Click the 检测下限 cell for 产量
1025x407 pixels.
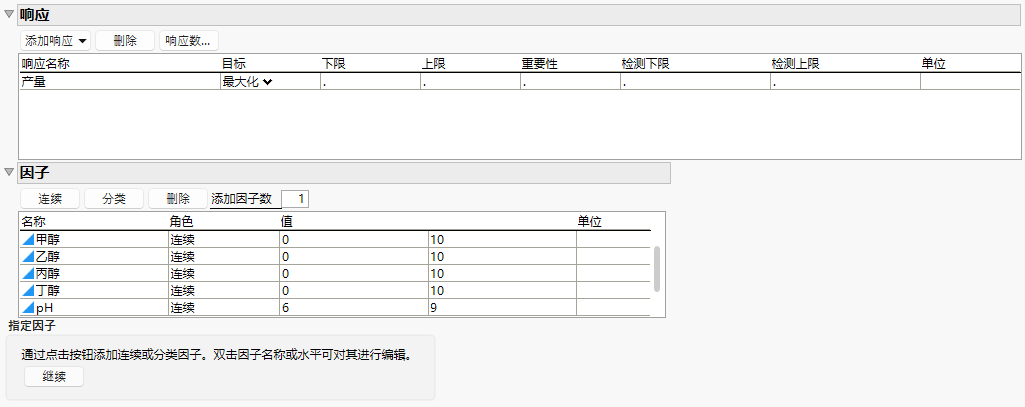click(694, 82)
